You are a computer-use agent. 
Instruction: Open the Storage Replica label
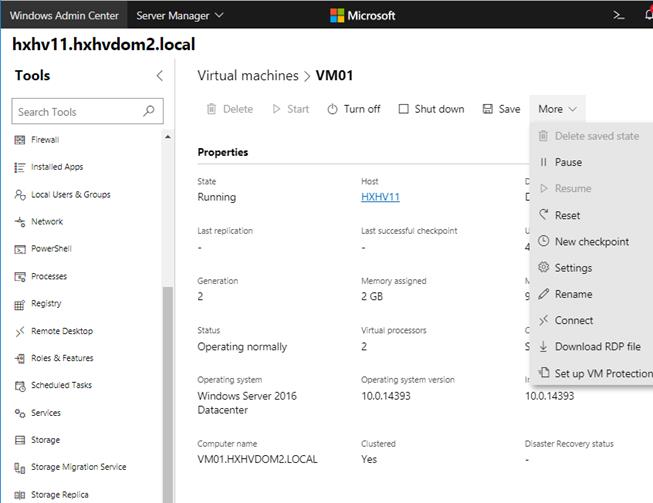60,495
